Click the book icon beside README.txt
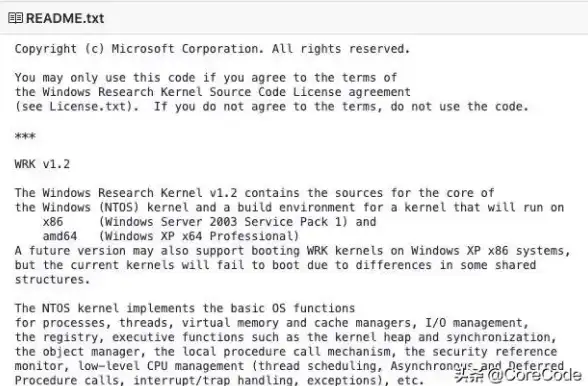588x386 pixels. (x=15, y=18)
